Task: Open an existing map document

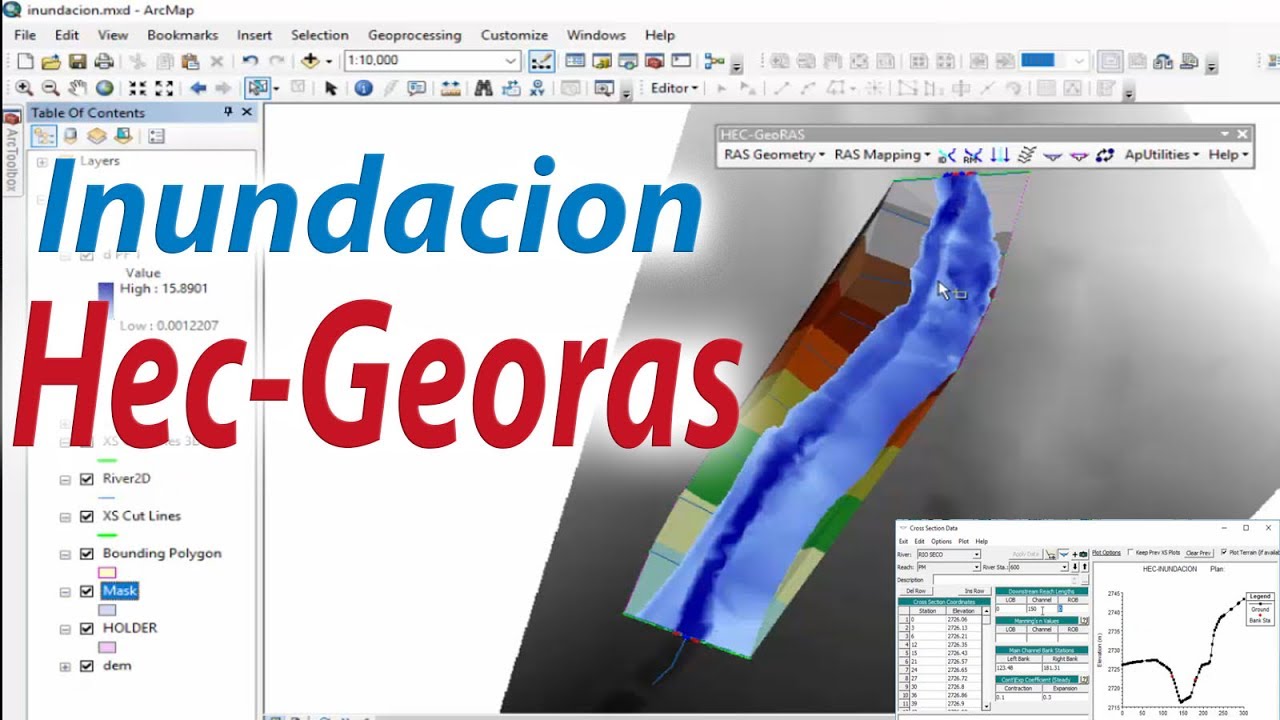Action: tap(51, 61)
